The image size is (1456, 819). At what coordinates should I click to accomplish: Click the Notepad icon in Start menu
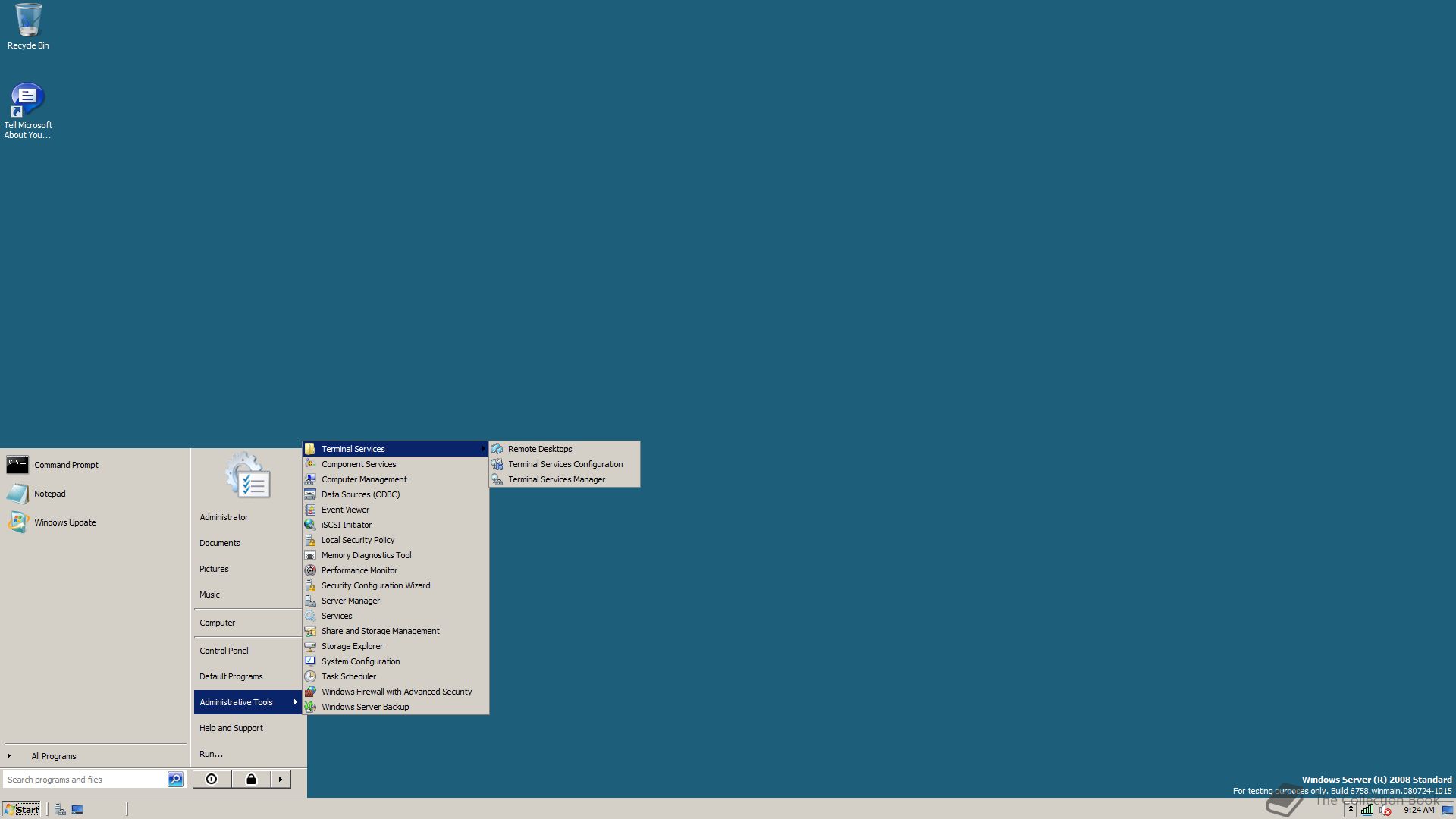click(17, 494)
